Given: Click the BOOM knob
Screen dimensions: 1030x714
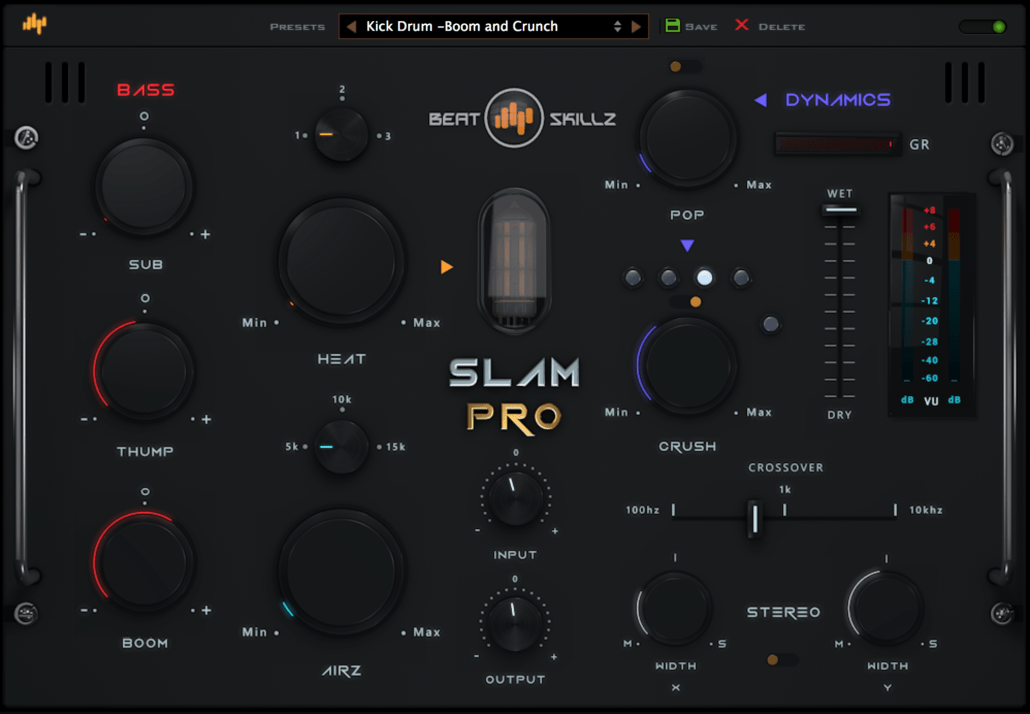Looking at the screenshot, I should coord(144,562).
